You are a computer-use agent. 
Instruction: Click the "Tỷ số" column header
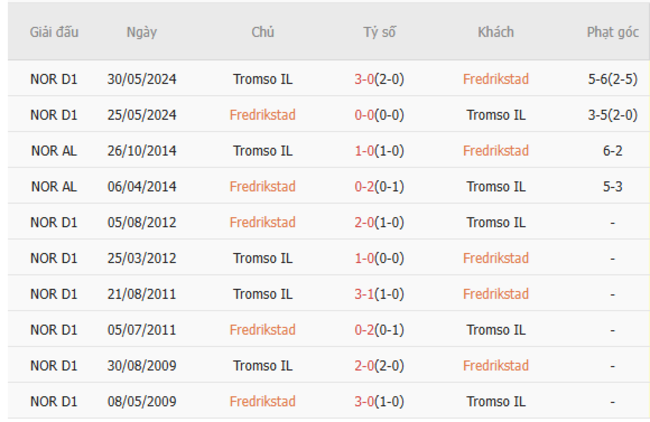(x=379, y=32)
